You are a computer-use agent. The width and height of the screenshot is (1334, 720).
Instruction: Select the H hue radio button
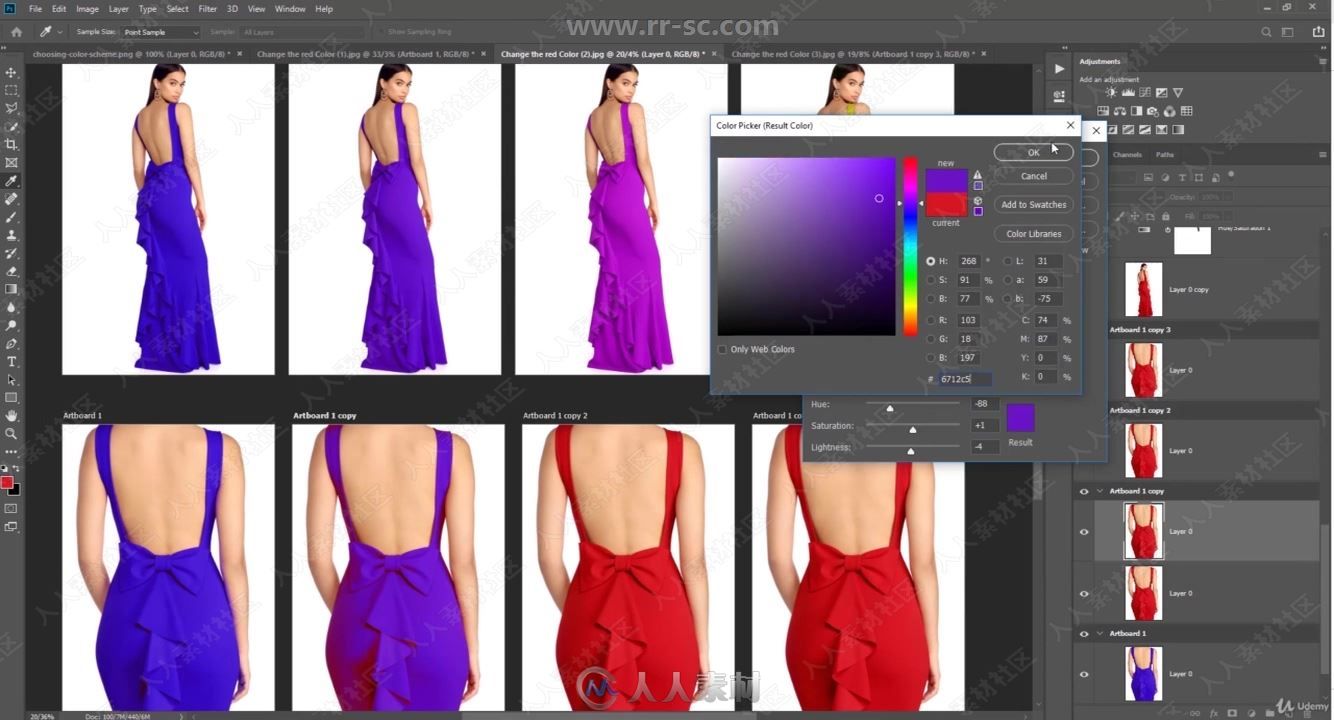pos(931,261)
